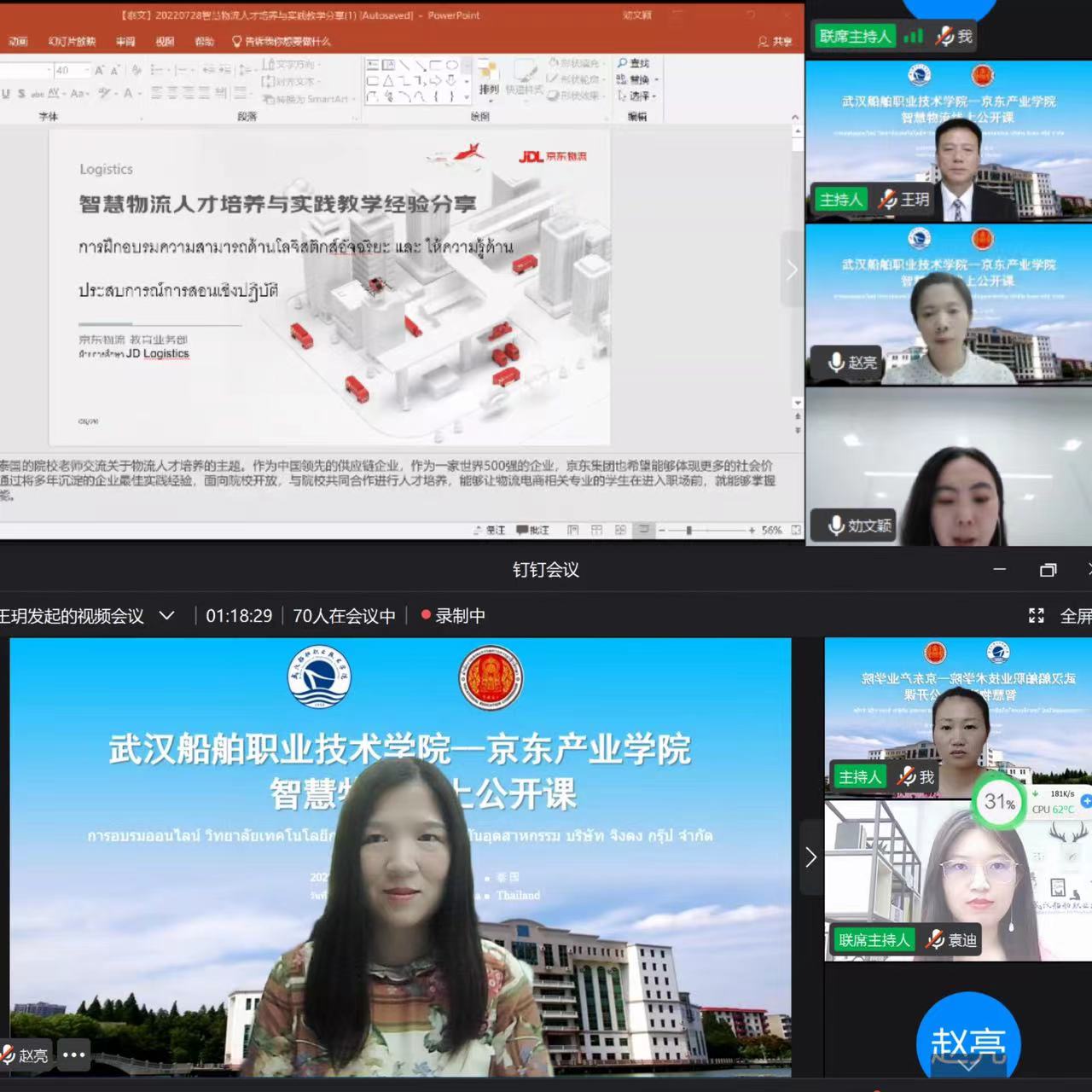Screen dimensions: 1092x1092
Task: Toggle the reading view button in status bar
Action: click(620, 530)
